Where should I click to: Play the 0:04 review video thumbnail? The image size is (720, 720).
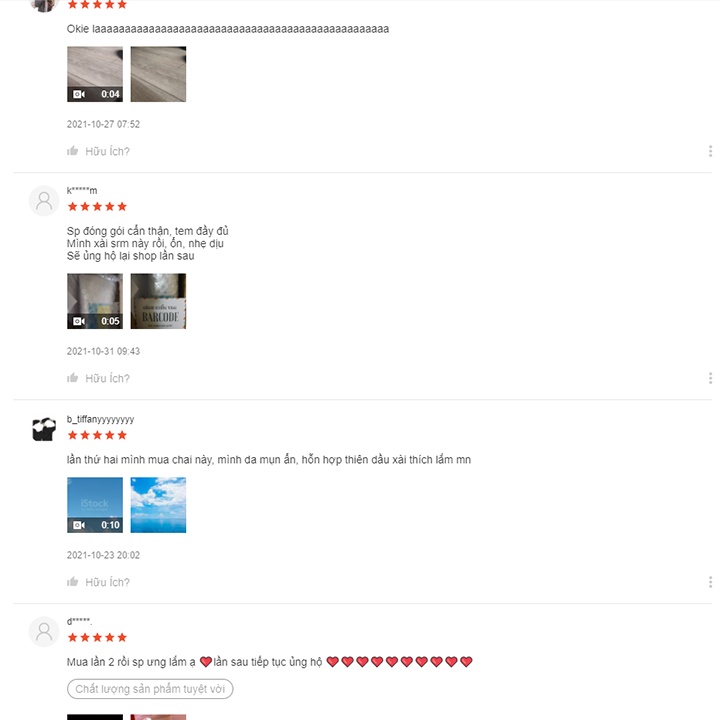click(95, 74)
